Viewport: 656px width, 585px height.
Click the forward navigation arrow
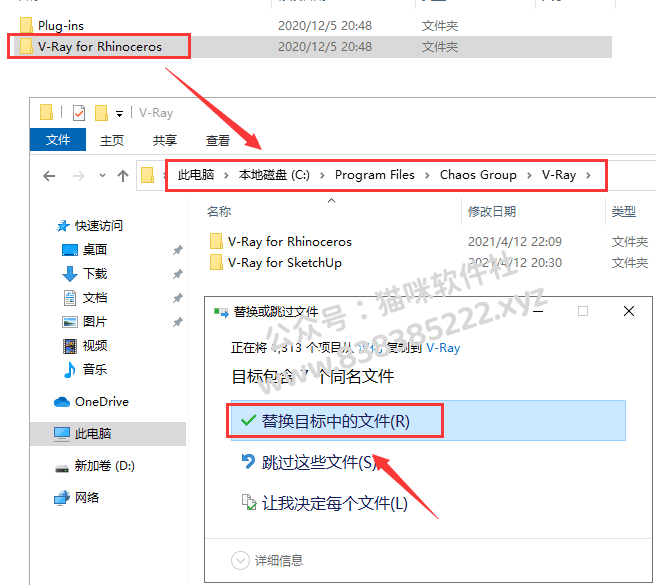(79, 176)
